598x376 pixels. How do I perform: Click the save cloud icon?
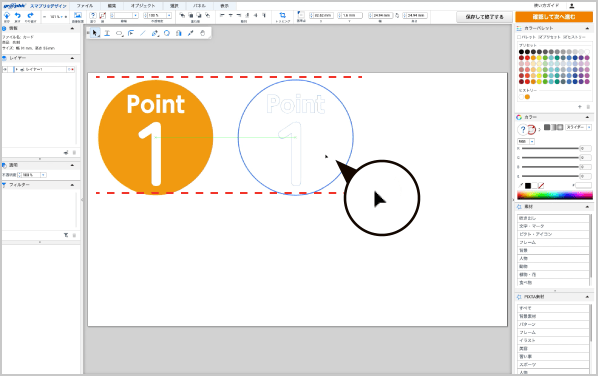6,15
